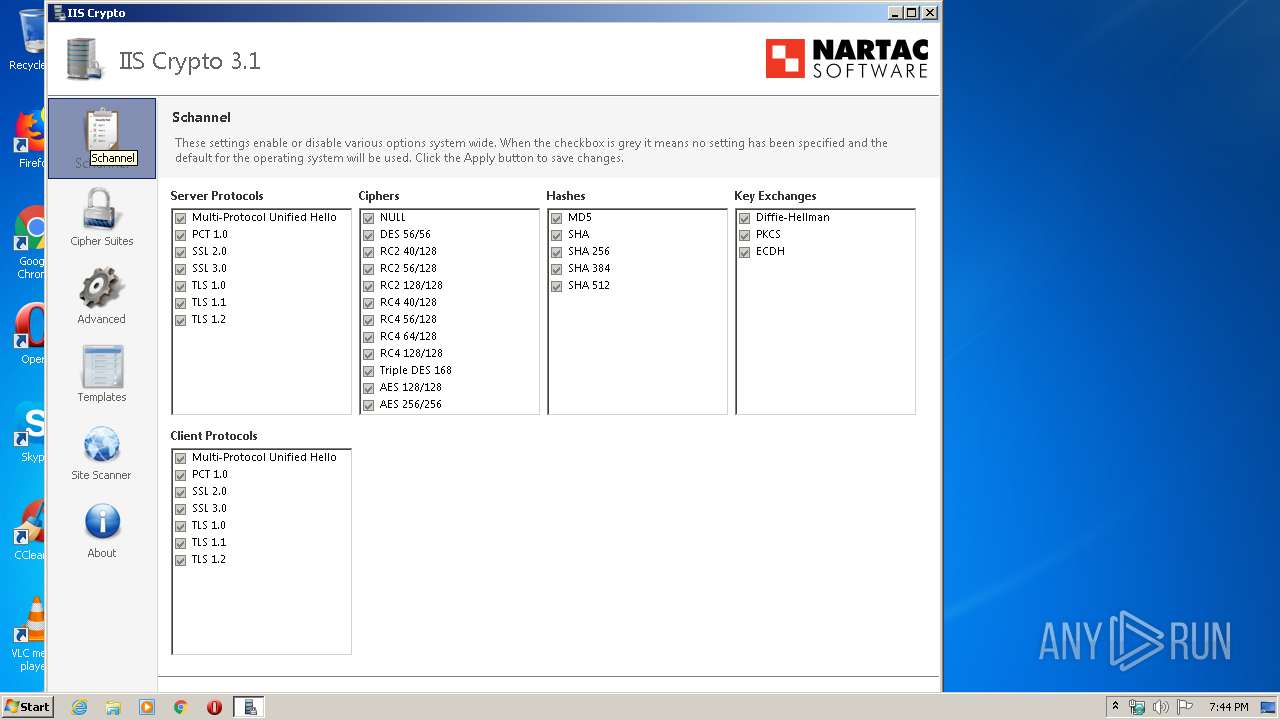Screen dimensions: 1280x720
Task: Toggle client SSL 3.0 checkbox
Action: (x=181, y=509)
